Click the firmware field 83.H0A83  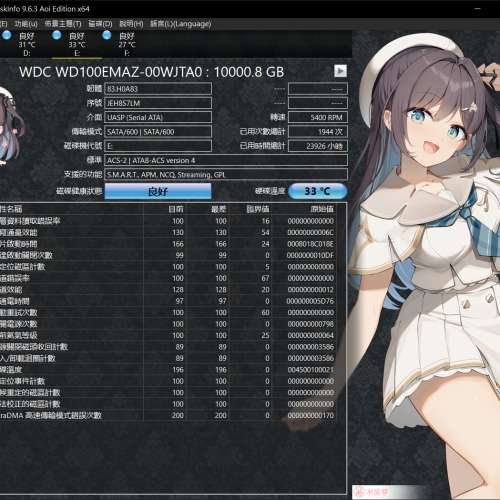[158, 89]
